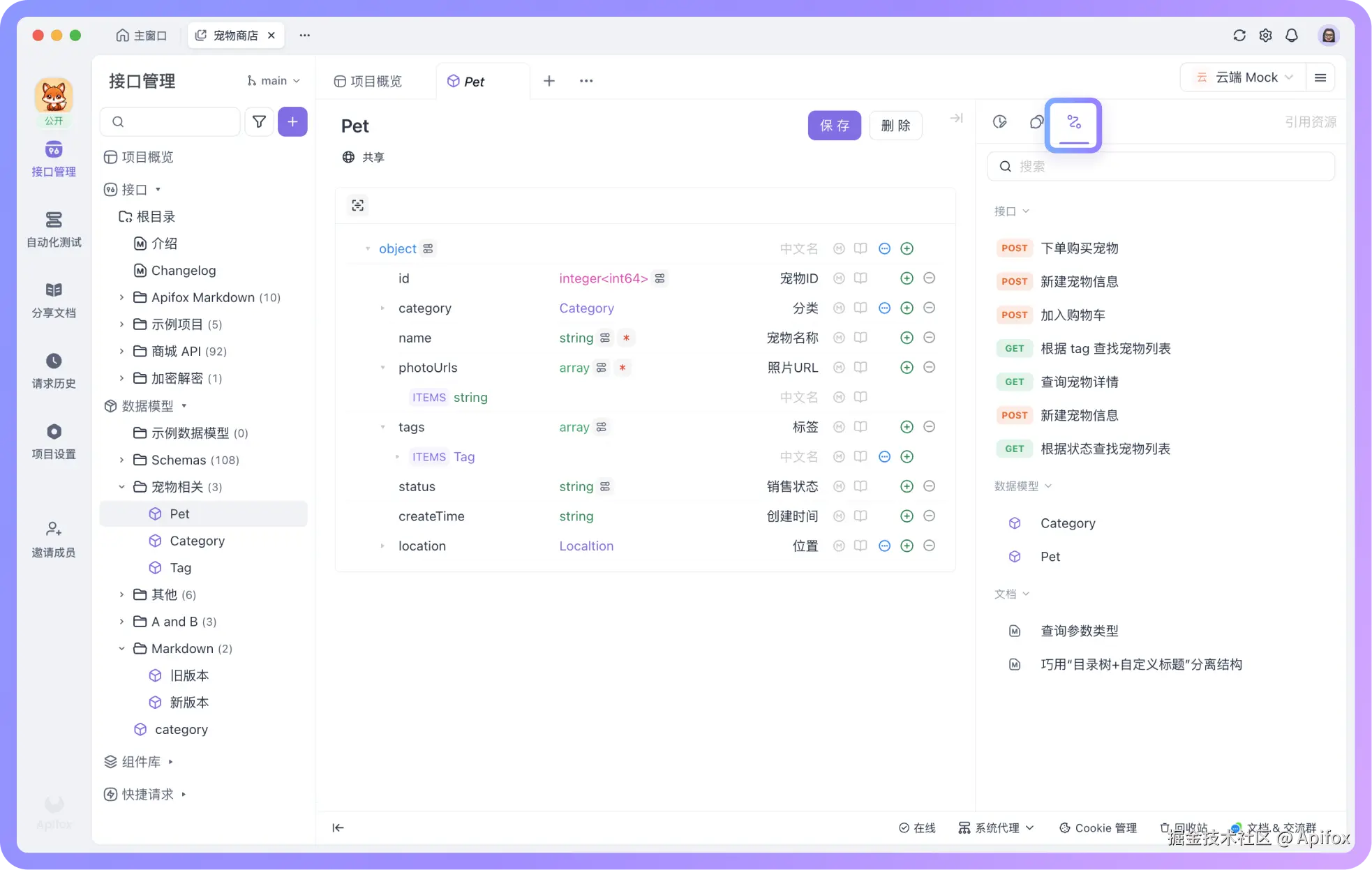Viewport: 1372px width, 870px height.
Task: Open advanced settings for the category field
Action: point(884,308)
